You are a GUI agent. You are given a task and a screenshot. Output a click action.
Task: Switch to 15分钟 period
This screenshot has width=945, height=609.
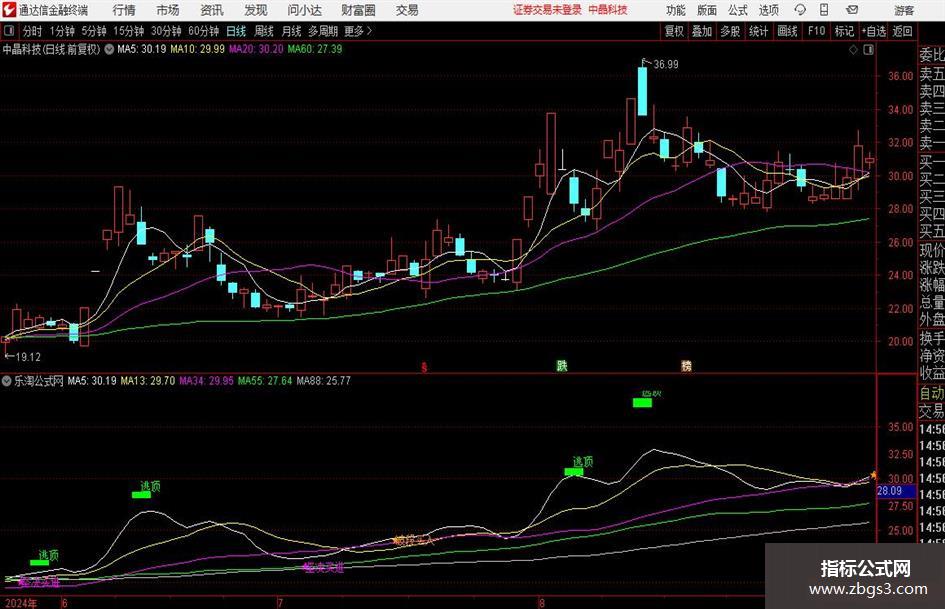pyautogui.click(x=128, y=31)
